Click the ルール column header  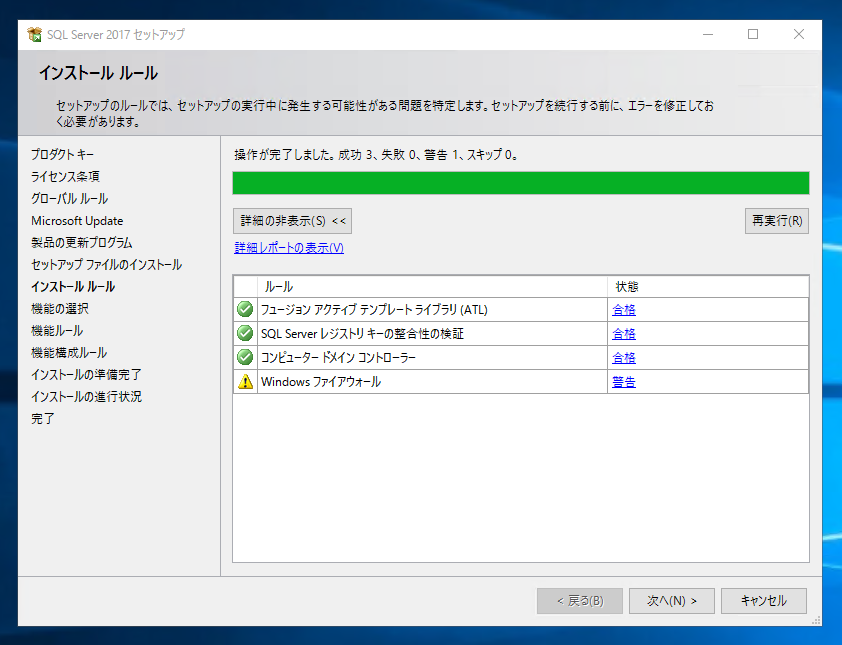pyautogui.click(x=432, y=287)
